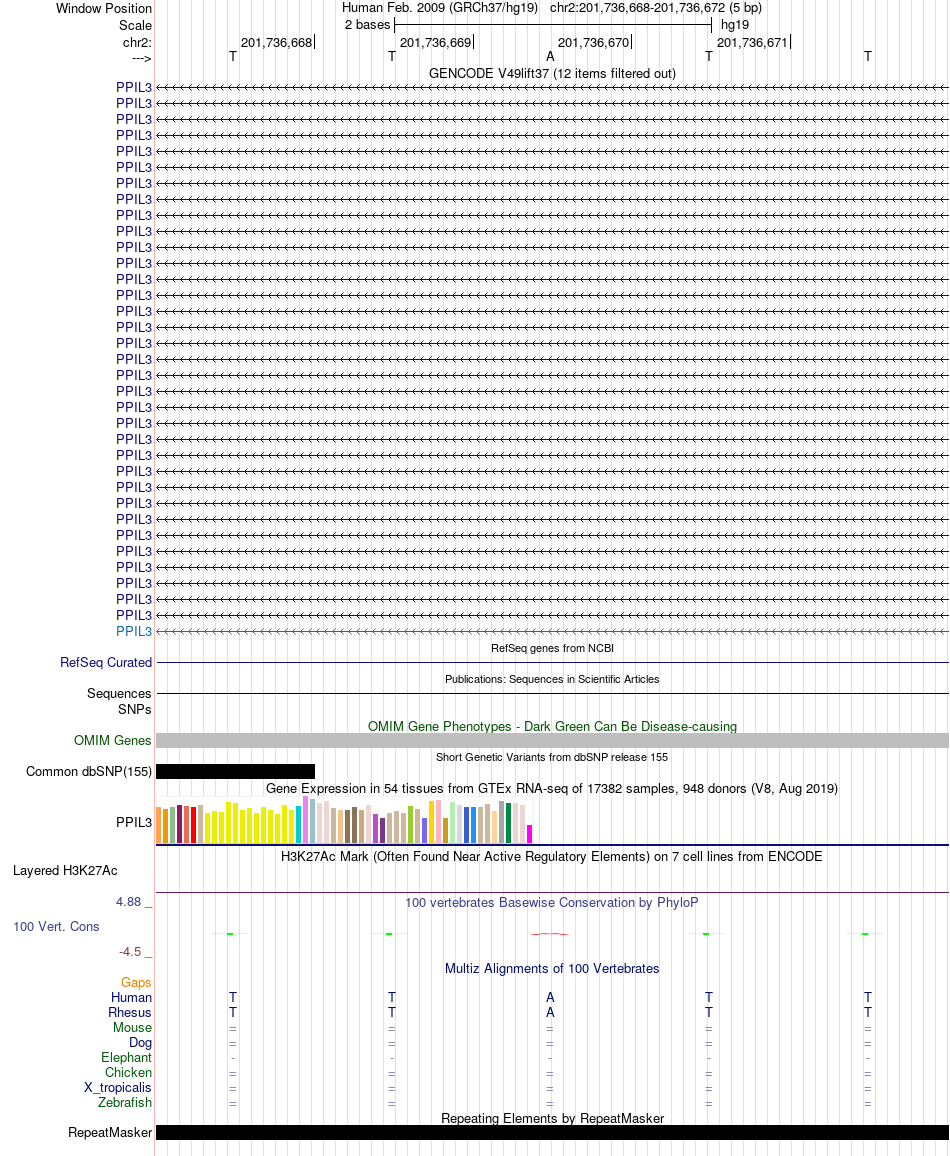Open Publications: Sequences in Scientific Articles title
The width and height of the screenshot is (950, 1156).
[x=552, y=679]
